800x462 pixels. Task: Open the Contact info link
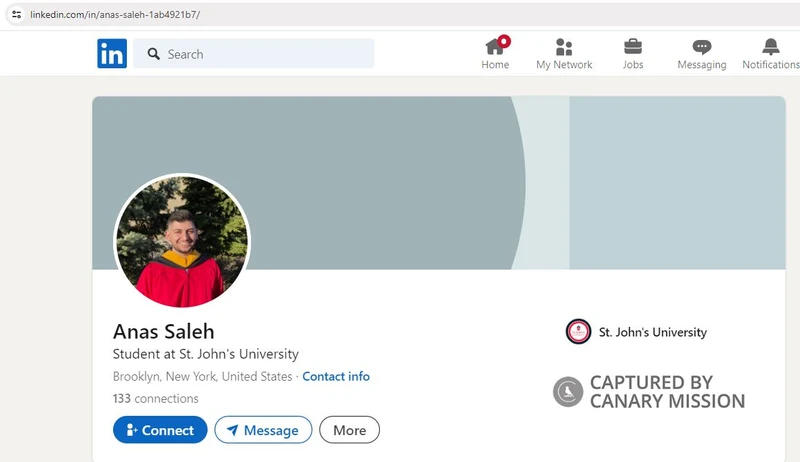point(336,376)
